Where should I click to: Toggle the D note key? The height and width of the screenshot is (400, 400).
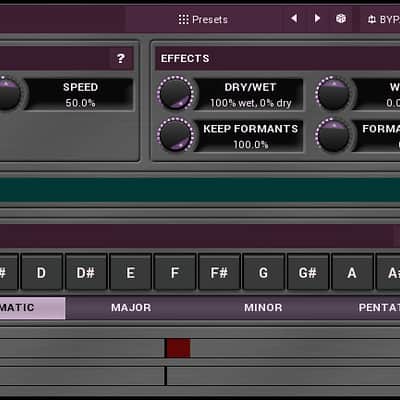coord(41,272)
